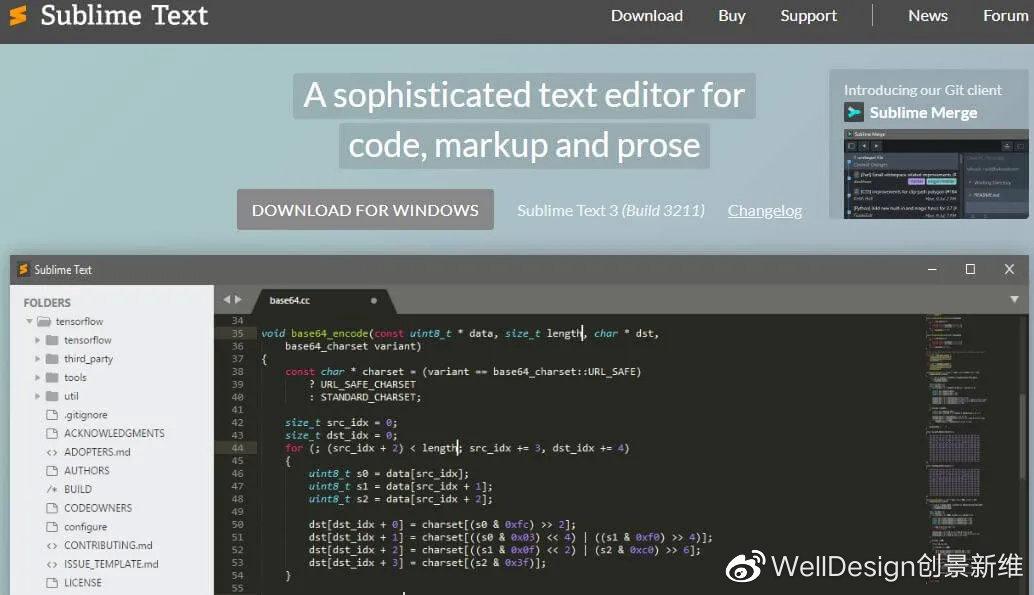Click the Sublime Text logo icon in header

click(18, 15)
